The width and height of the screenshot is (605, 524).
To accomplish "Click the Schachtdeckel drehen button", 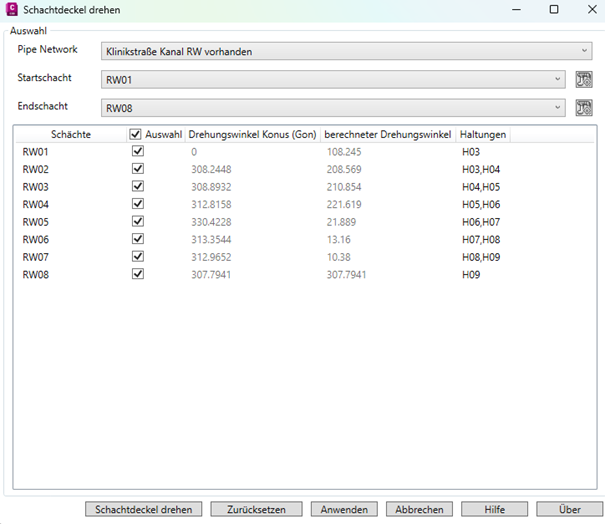I will (x=144, y=509).
